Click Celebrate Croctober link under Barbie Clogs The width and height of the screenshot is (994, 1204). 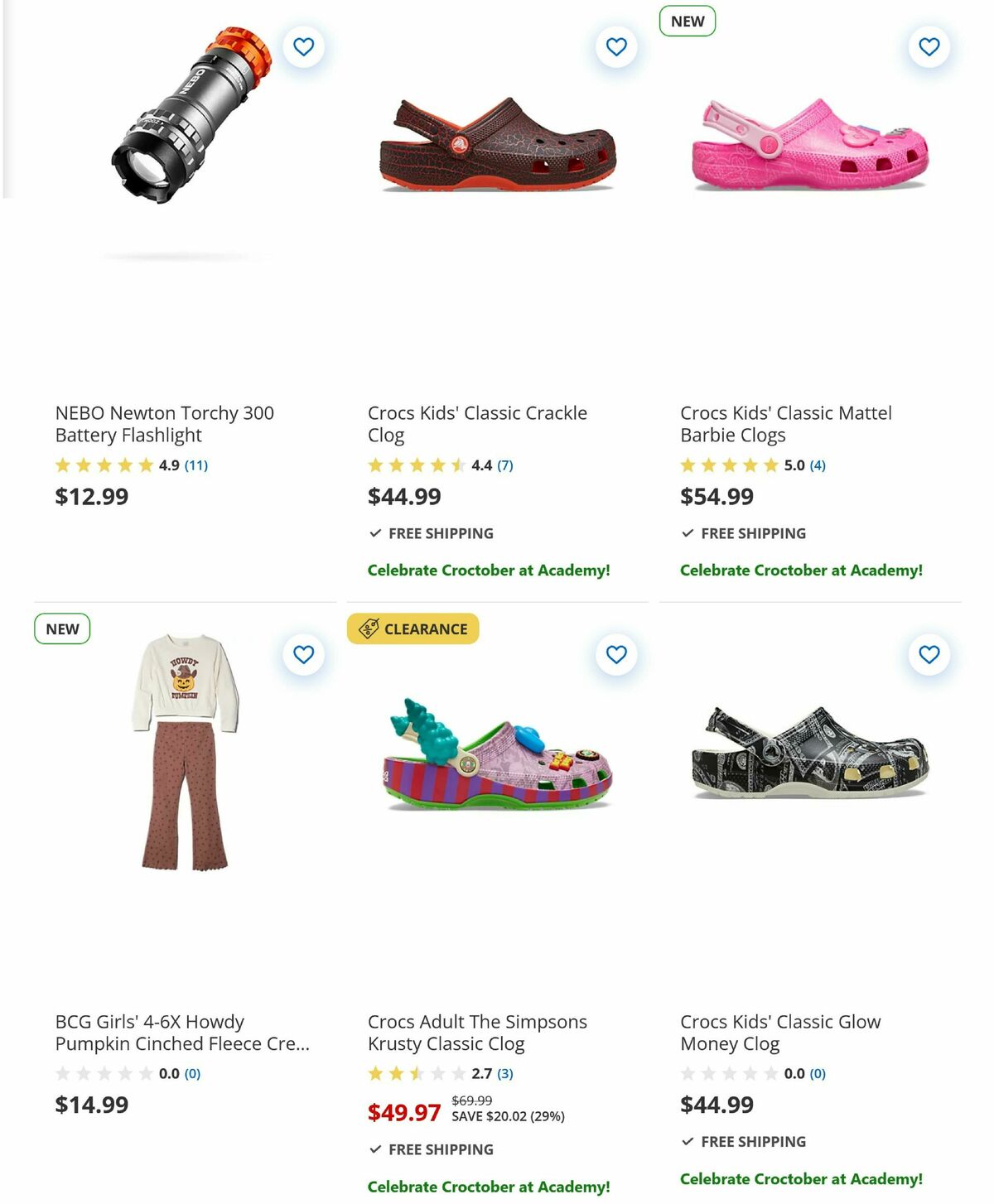(802, 570)
